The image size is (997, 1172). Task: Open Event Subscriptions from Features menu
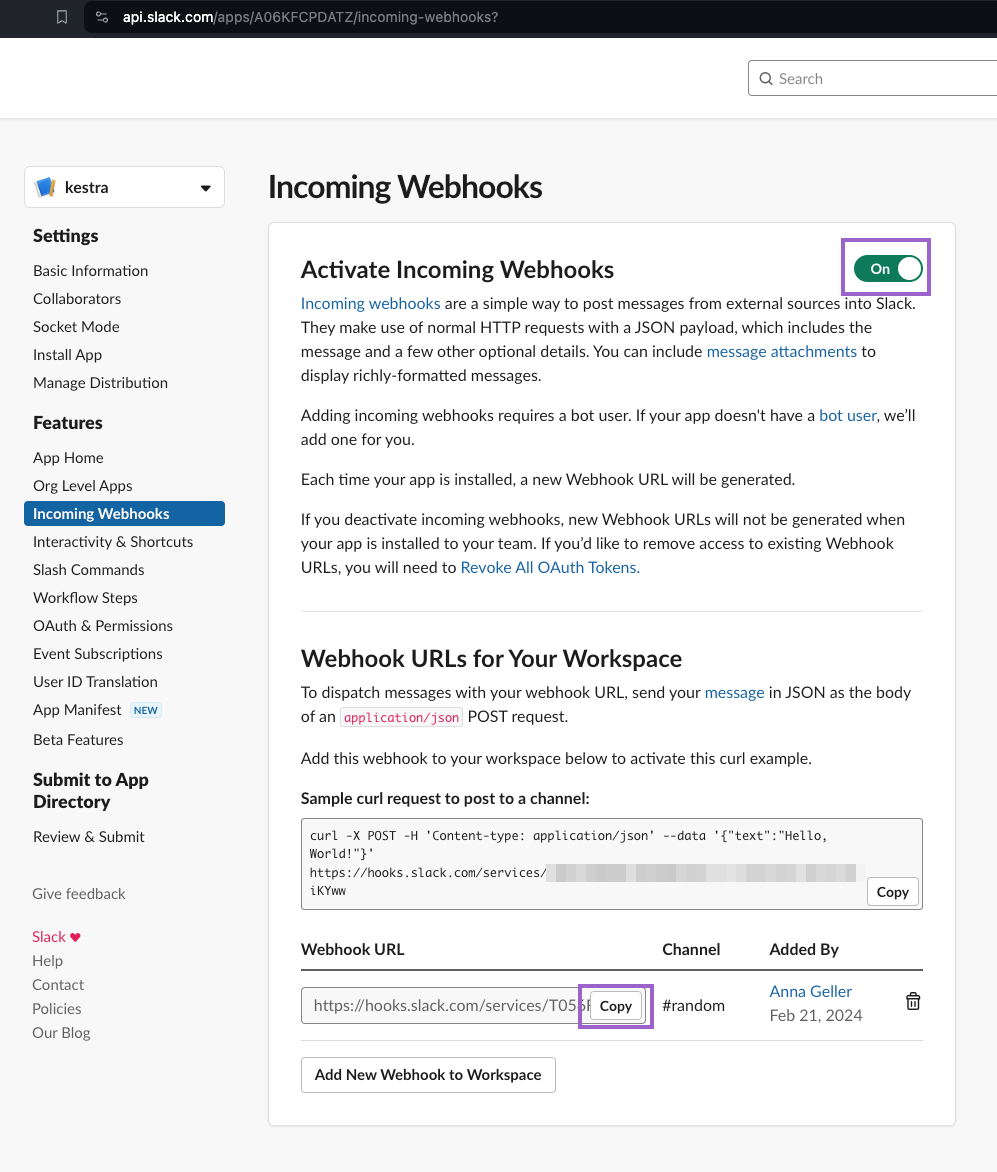click(97, 654)
